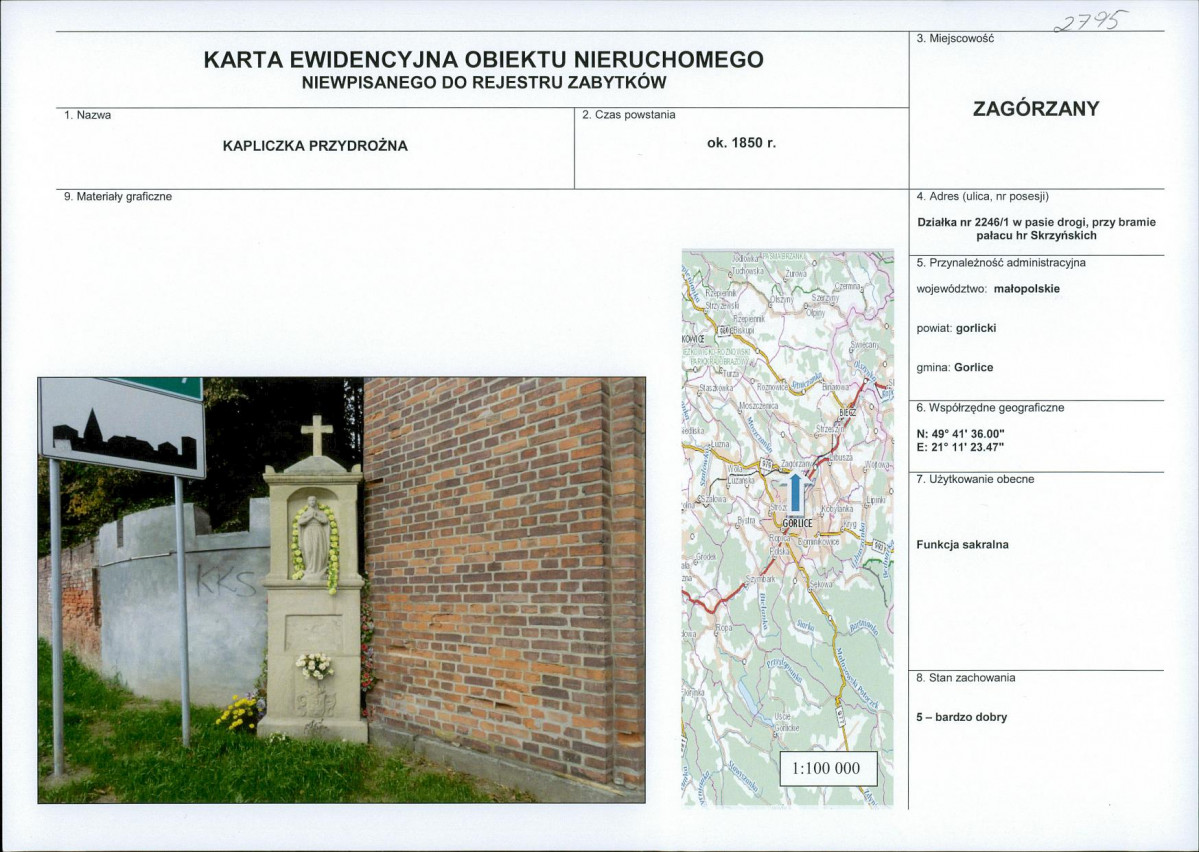Click the powiat value 'gorlicki'
Screen dimensions: 1199x852
(976, 329)
